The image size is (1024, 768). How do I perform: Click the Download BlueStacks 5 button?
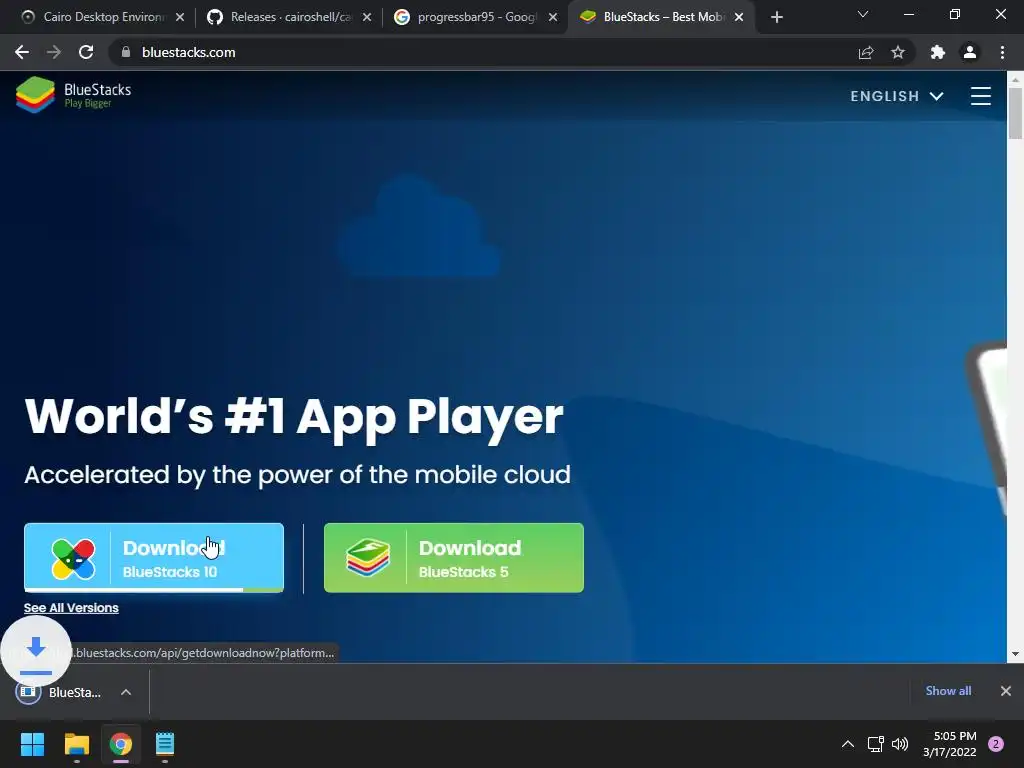click(454, 558)
